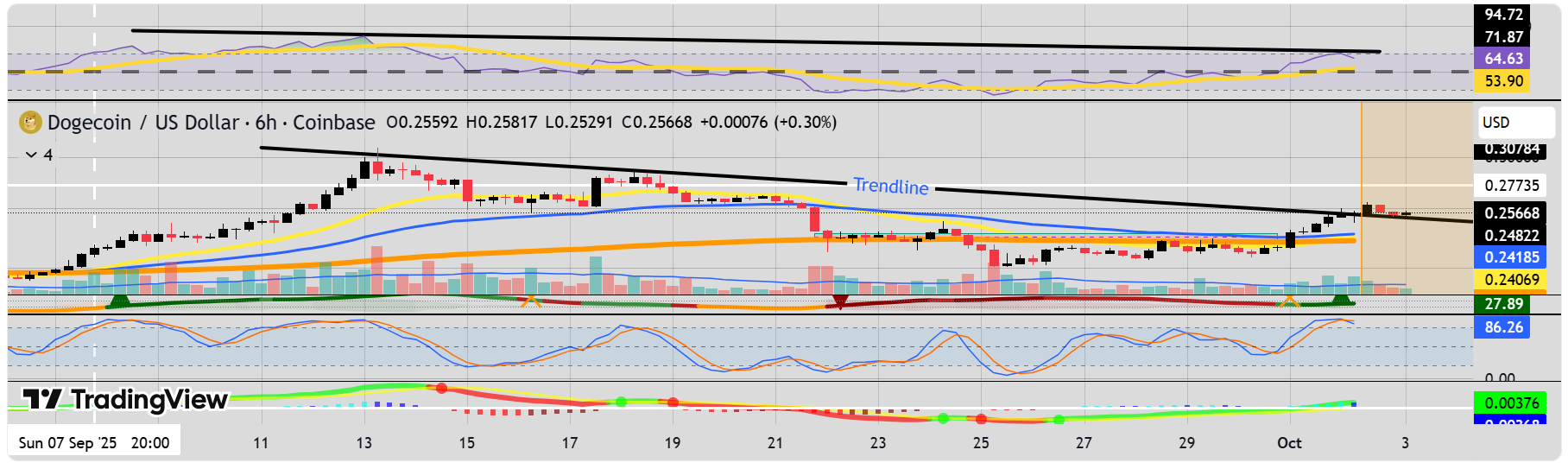Click the Dogecoin coin logo icon
Screen dimensions: 1568x469
coord(31,123)
